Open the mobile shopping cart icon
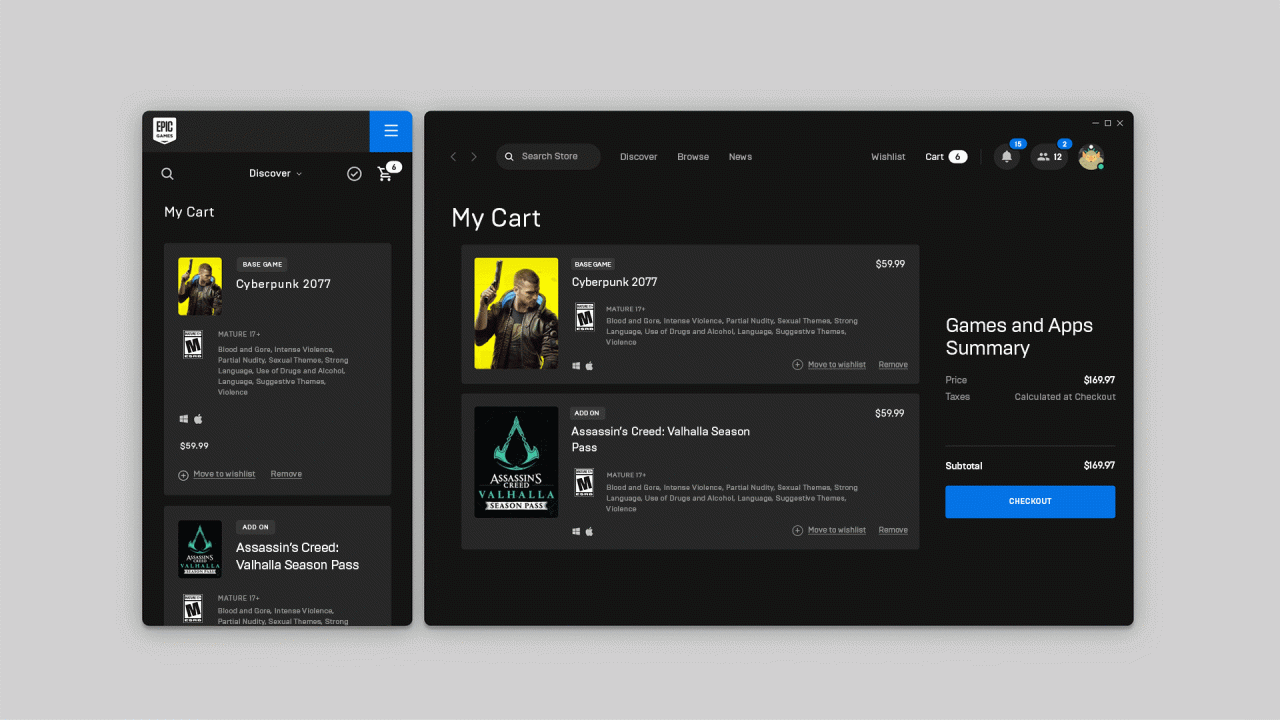Viewport: 1280px width, 720px height. click(x=385, y=174)
